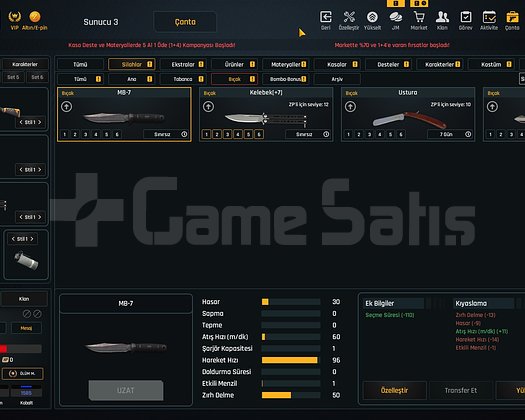Select slot 3 on the Kelebek(+7) card
The width and height of the screenshot is (525, 420).
coord(228,134)
